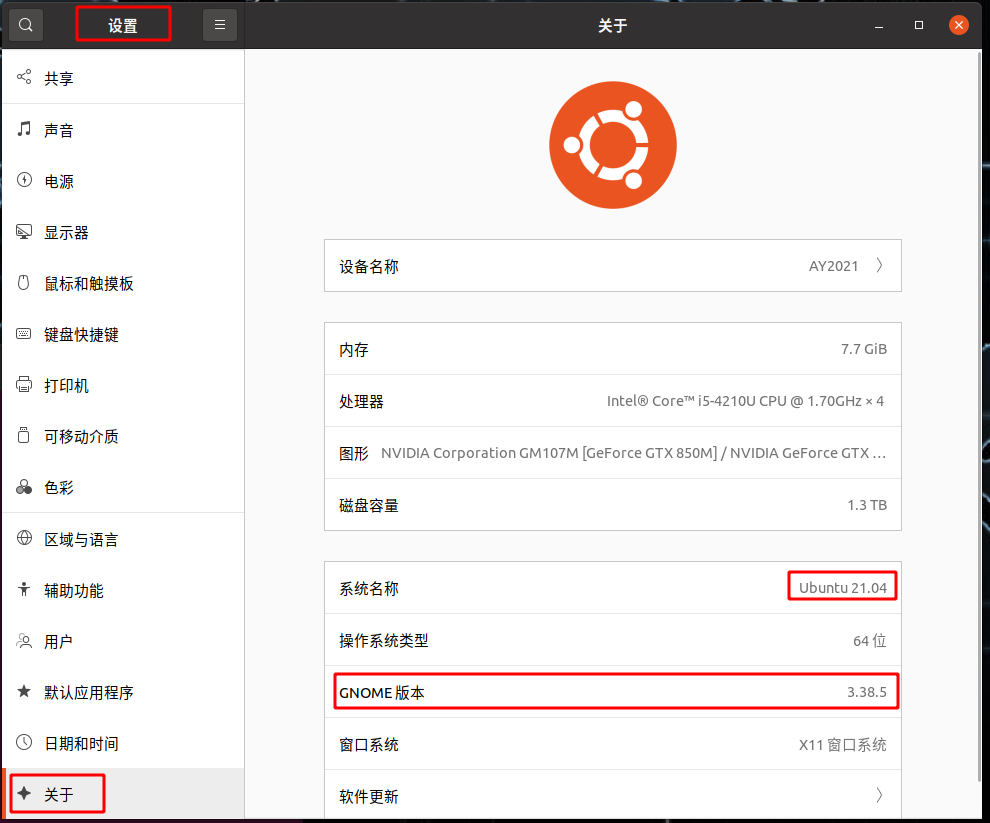The height and width of the screenshot is (823, 990).
Task: Open 日期和时间 settings
Action: tap(123, 743)
